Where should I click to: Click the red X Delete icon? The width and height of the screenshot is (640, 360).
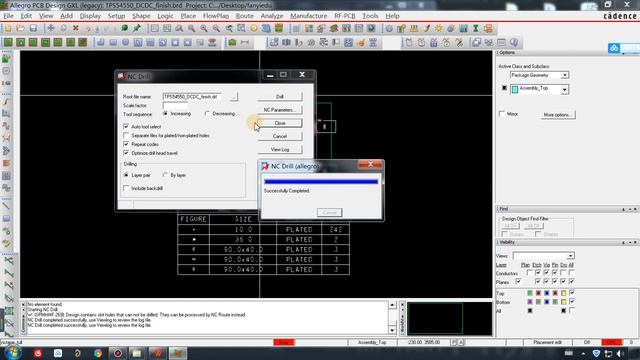[x=76, y=29]
